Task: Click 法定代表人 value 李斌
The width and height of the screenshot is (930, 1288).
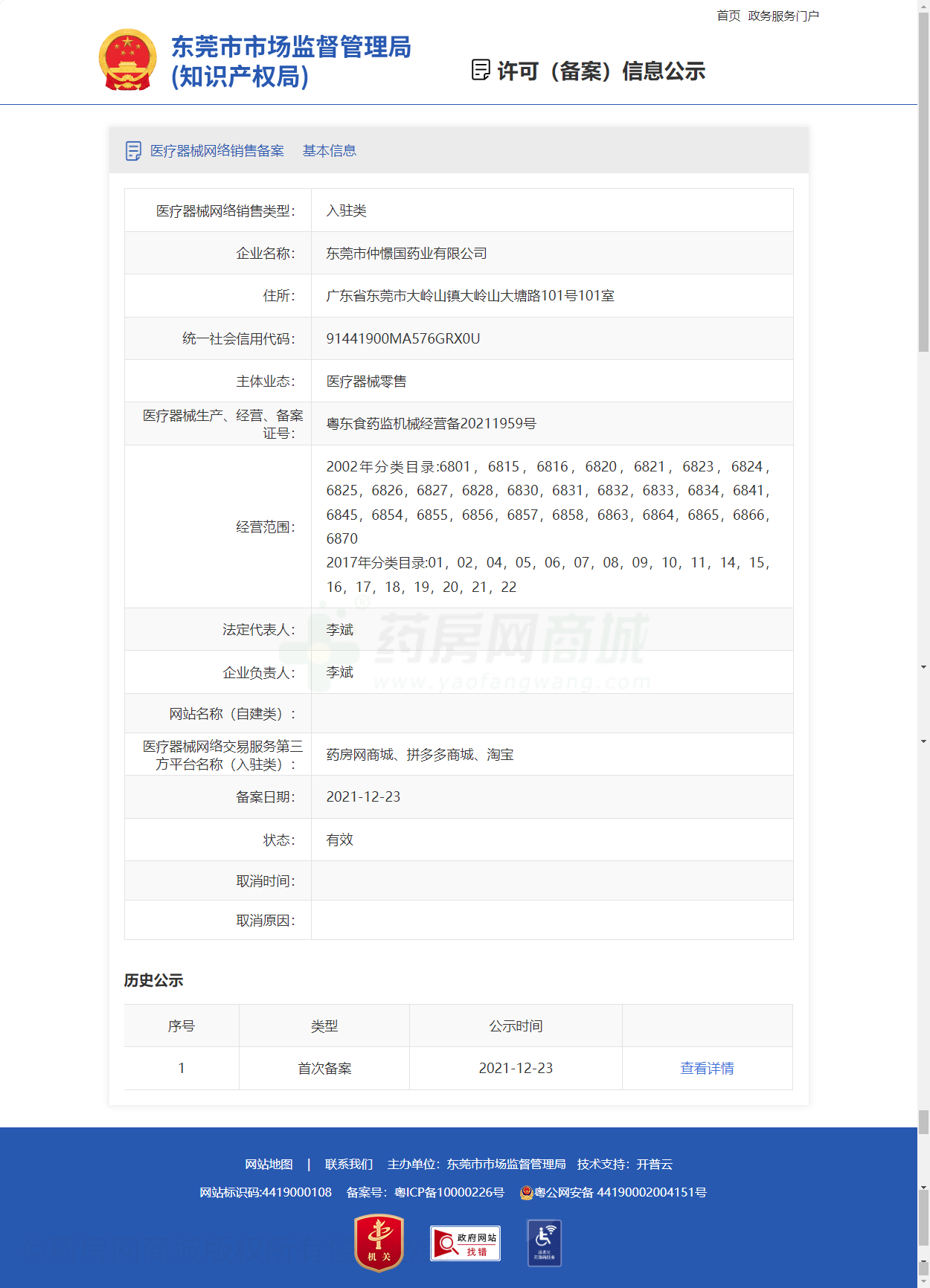Action: pyautogui.click(x=340, y=630)
